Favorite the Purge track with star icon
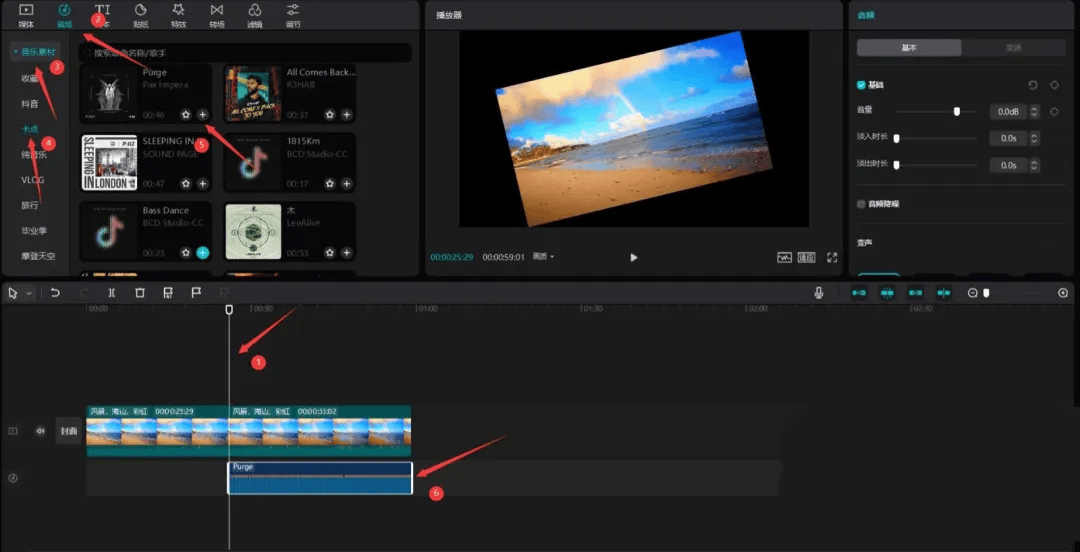Screen dimensions: 1080x552 (x=186, y=115)
